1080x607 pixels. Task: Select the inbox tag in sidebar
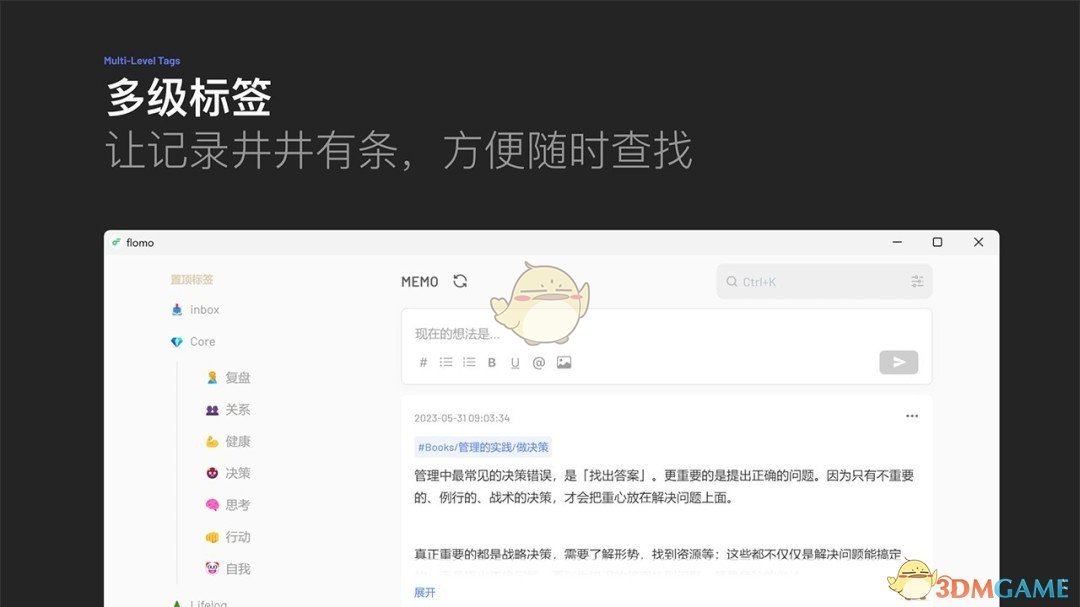pos(204,310)
